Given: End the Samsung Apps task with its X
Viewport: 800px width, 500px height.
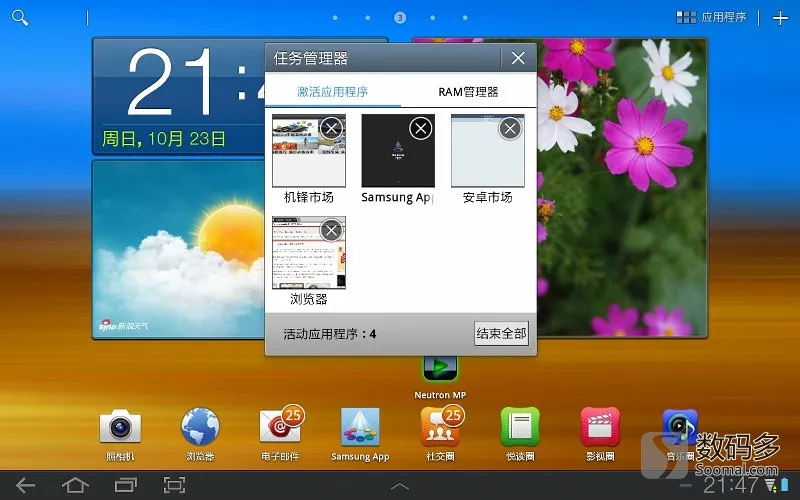Looking at the screenshot, I should [x=421, y=129].
